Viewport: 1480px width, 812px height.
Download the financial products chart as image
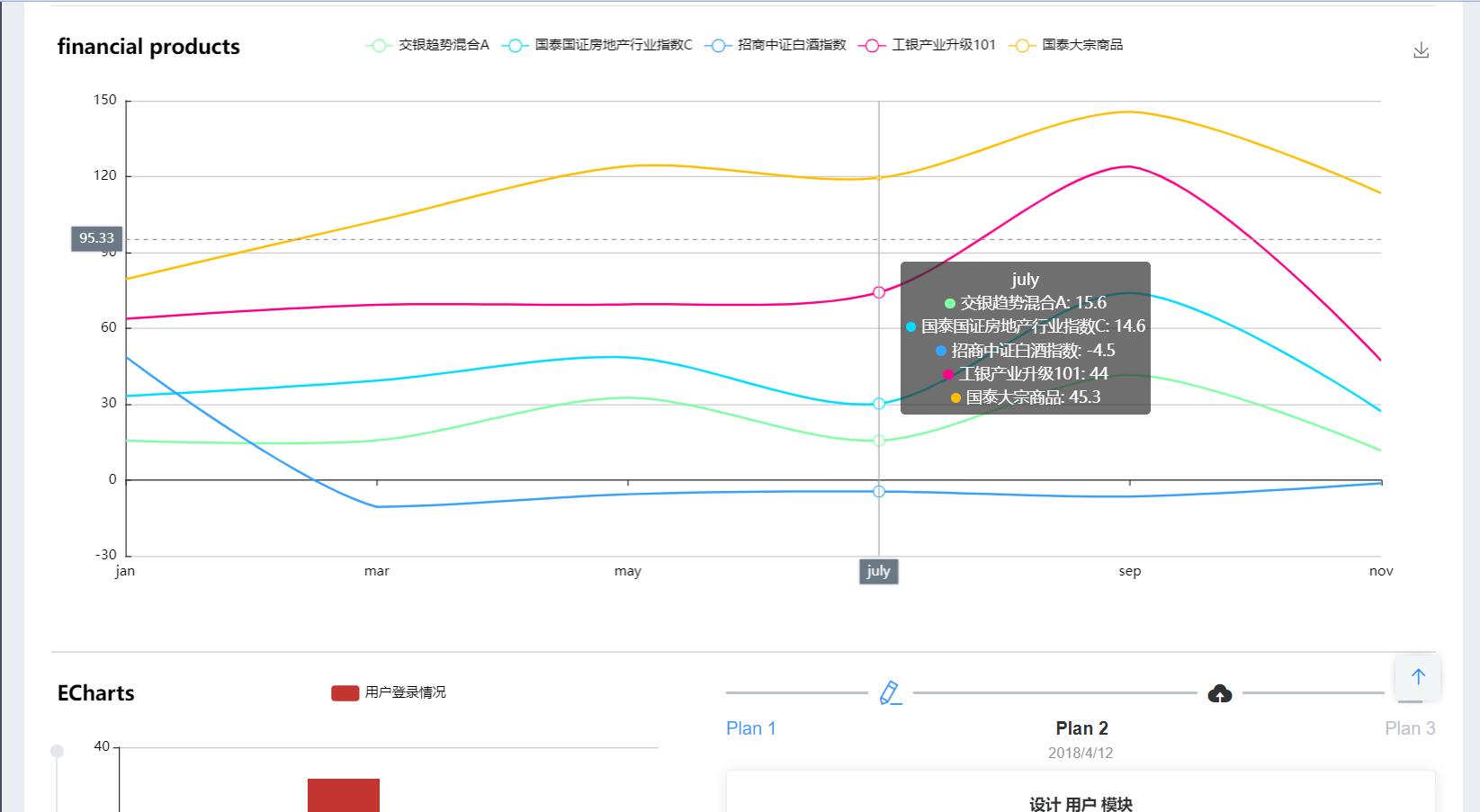tap(1421, 50)
